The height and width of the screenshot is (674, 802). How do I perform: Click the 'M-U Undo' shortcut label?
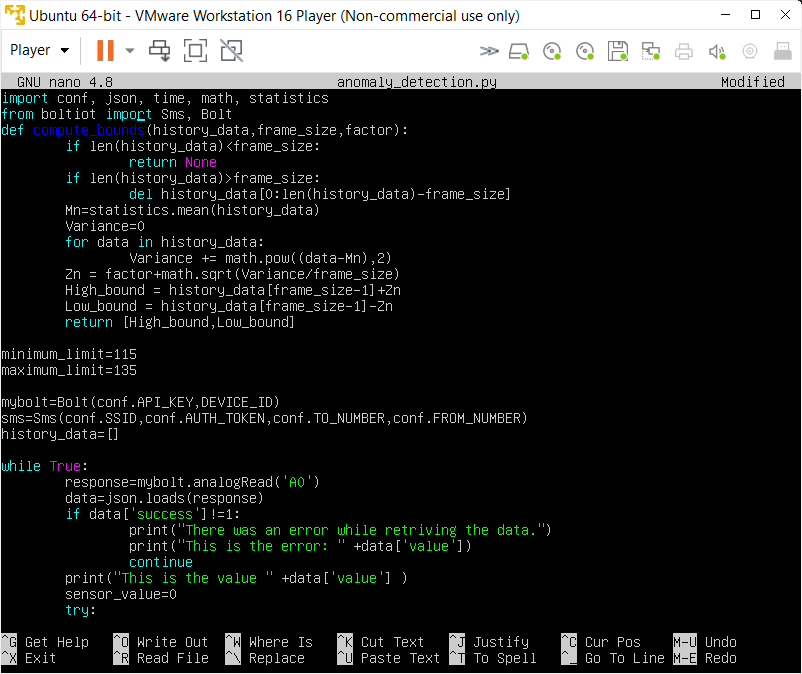click(705, 642)
